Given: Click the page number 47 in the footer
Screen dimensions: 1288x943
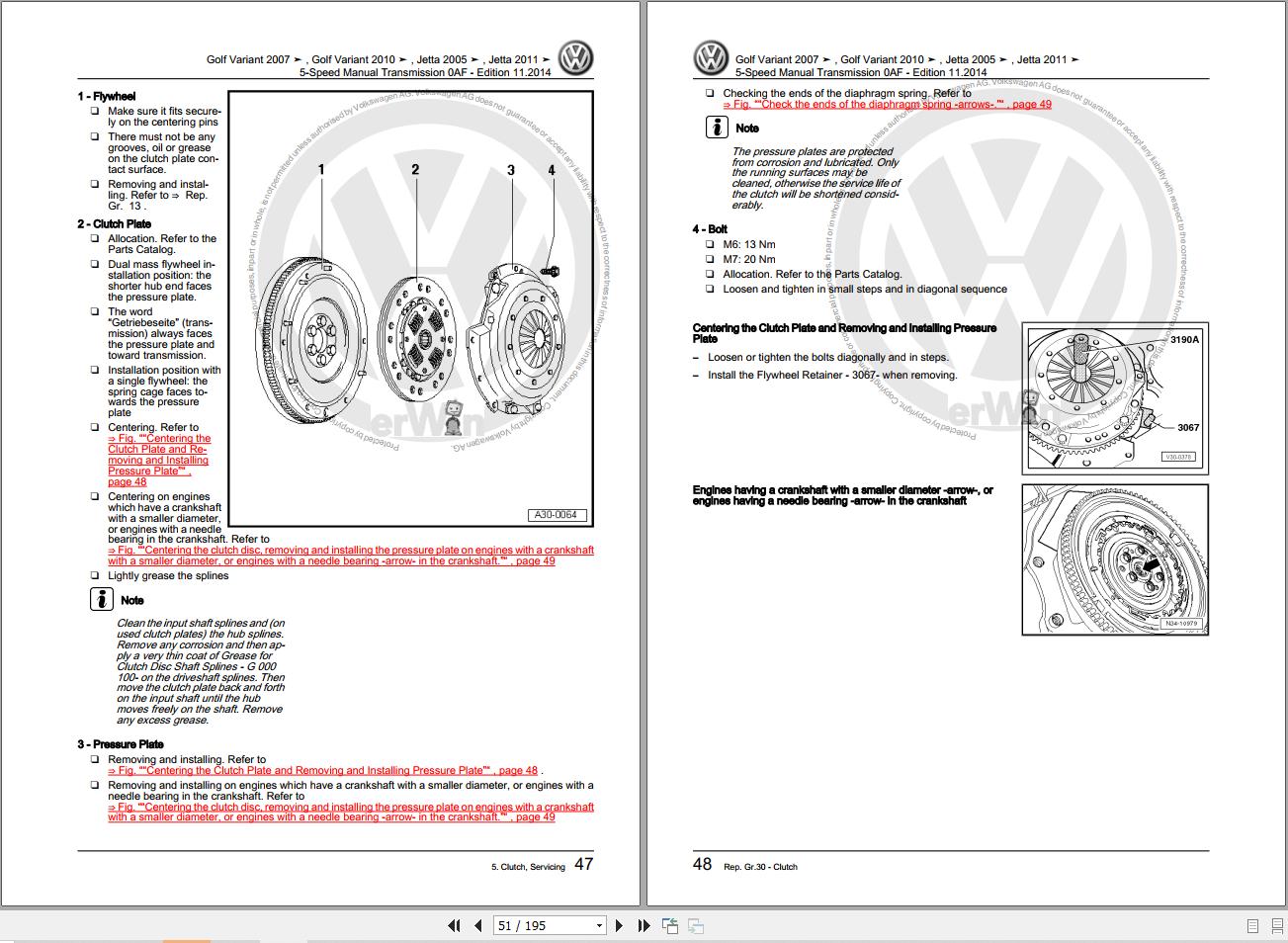Looking at the screenshot, I should click(584, 864).
